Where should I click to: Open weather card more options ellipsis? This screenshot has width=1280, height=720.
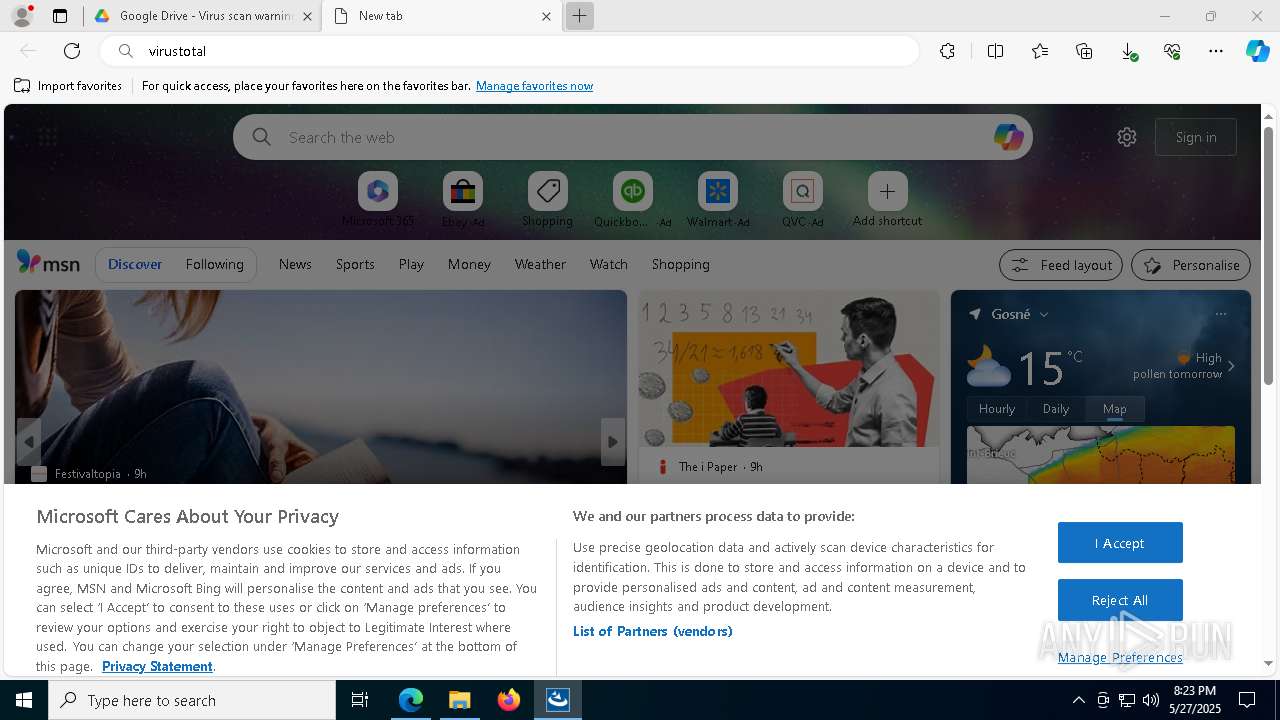click(1220, 314)
